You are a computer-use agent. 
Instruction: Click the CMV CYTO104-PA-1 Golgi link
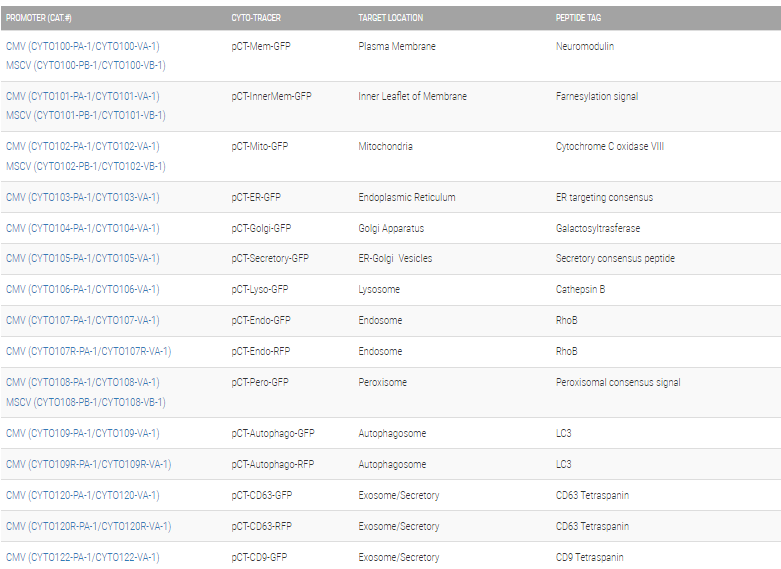pos(82,228)
